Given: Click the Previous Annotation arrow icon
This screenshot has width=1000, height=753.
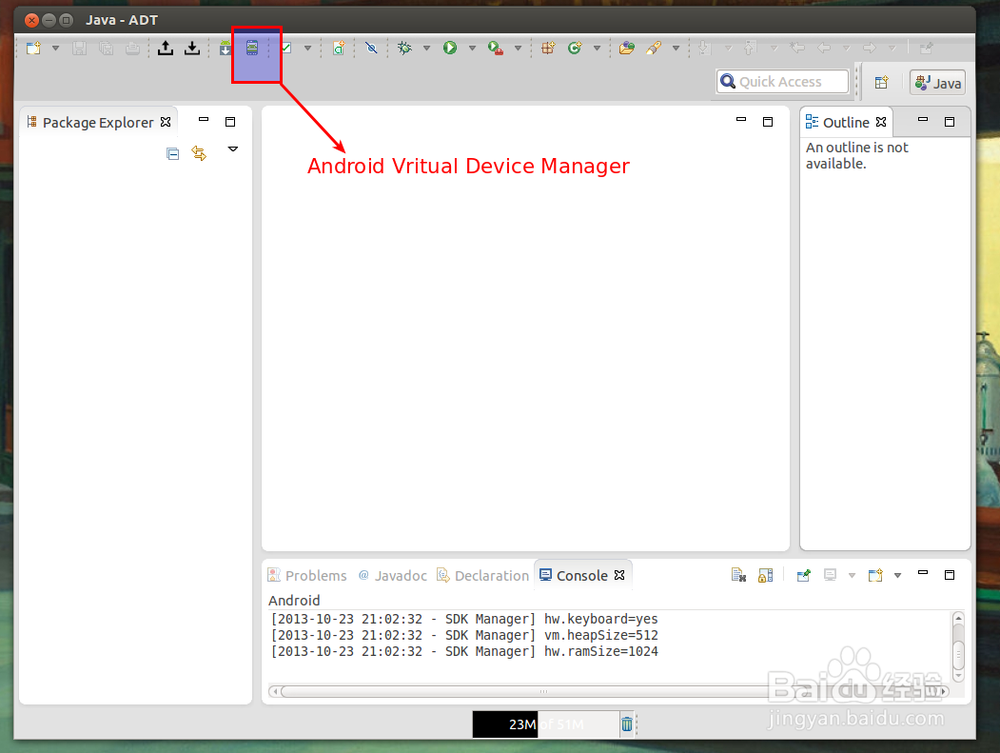Looking at the screenshot, I should tap(750, 48).
